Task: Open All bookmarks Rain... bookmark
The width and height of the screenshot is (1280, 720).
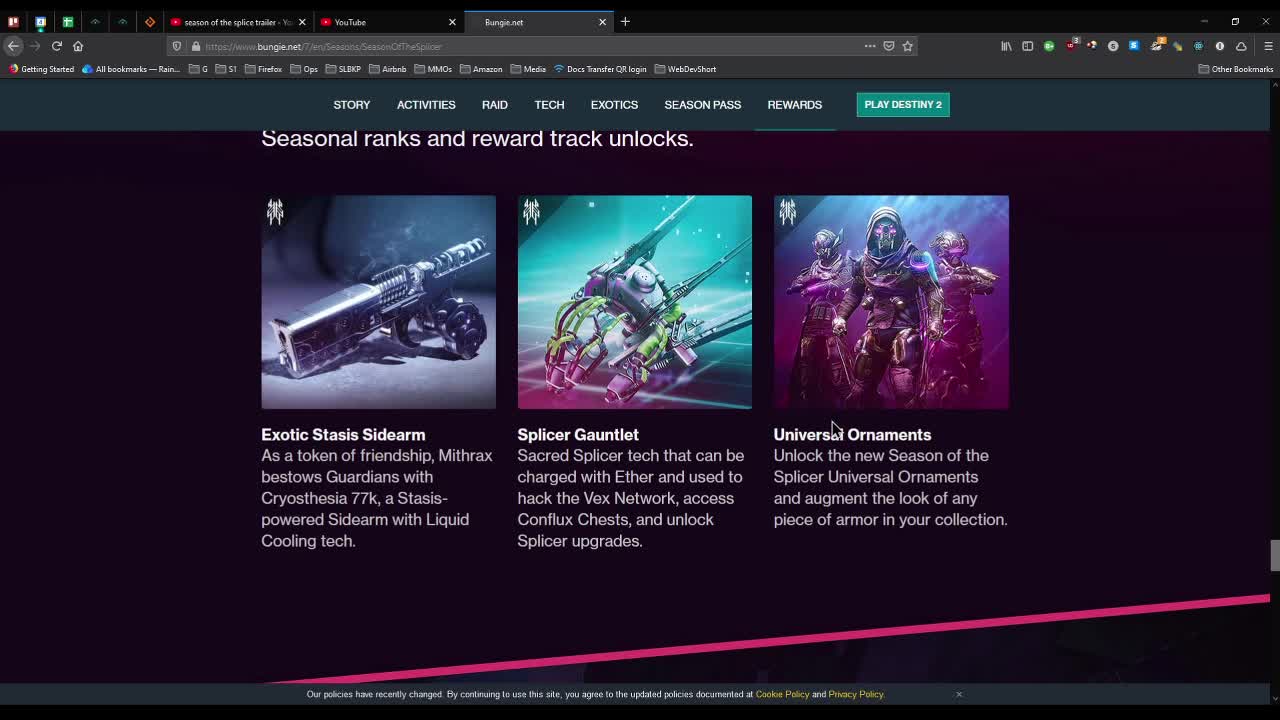Action: coord(131,69)
